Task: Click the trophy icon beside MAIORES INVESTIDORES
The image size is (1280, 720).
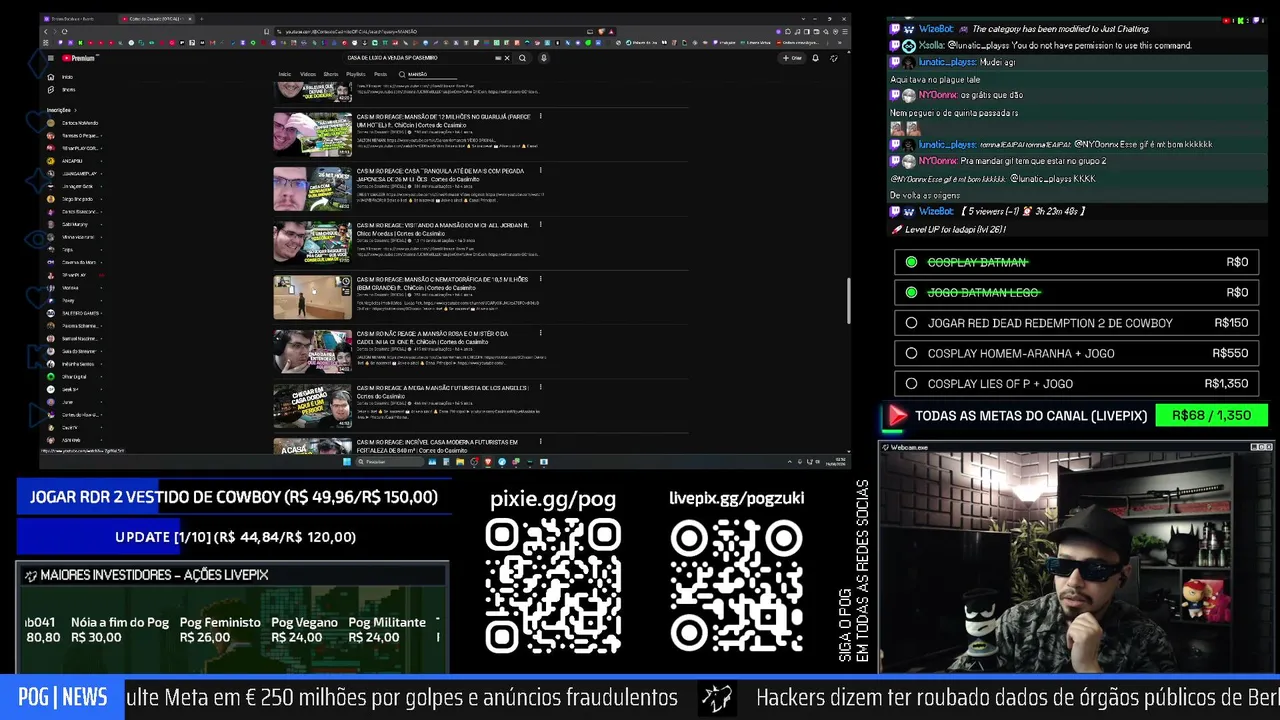Action: (30, 575)
